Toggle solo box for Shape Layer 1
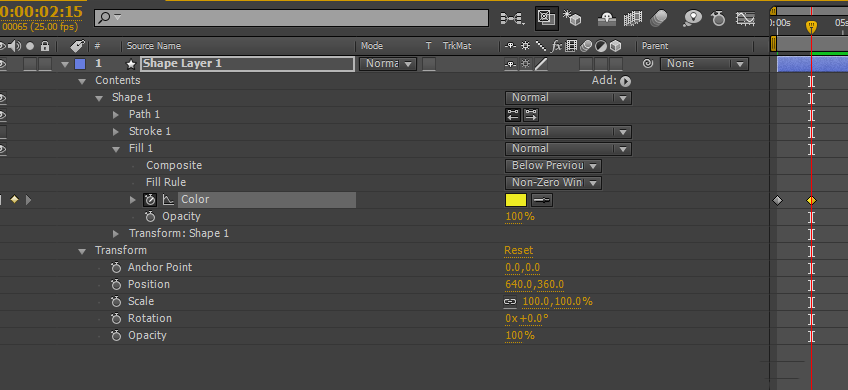Screen dimensions: 848x390 pos(30,64)
